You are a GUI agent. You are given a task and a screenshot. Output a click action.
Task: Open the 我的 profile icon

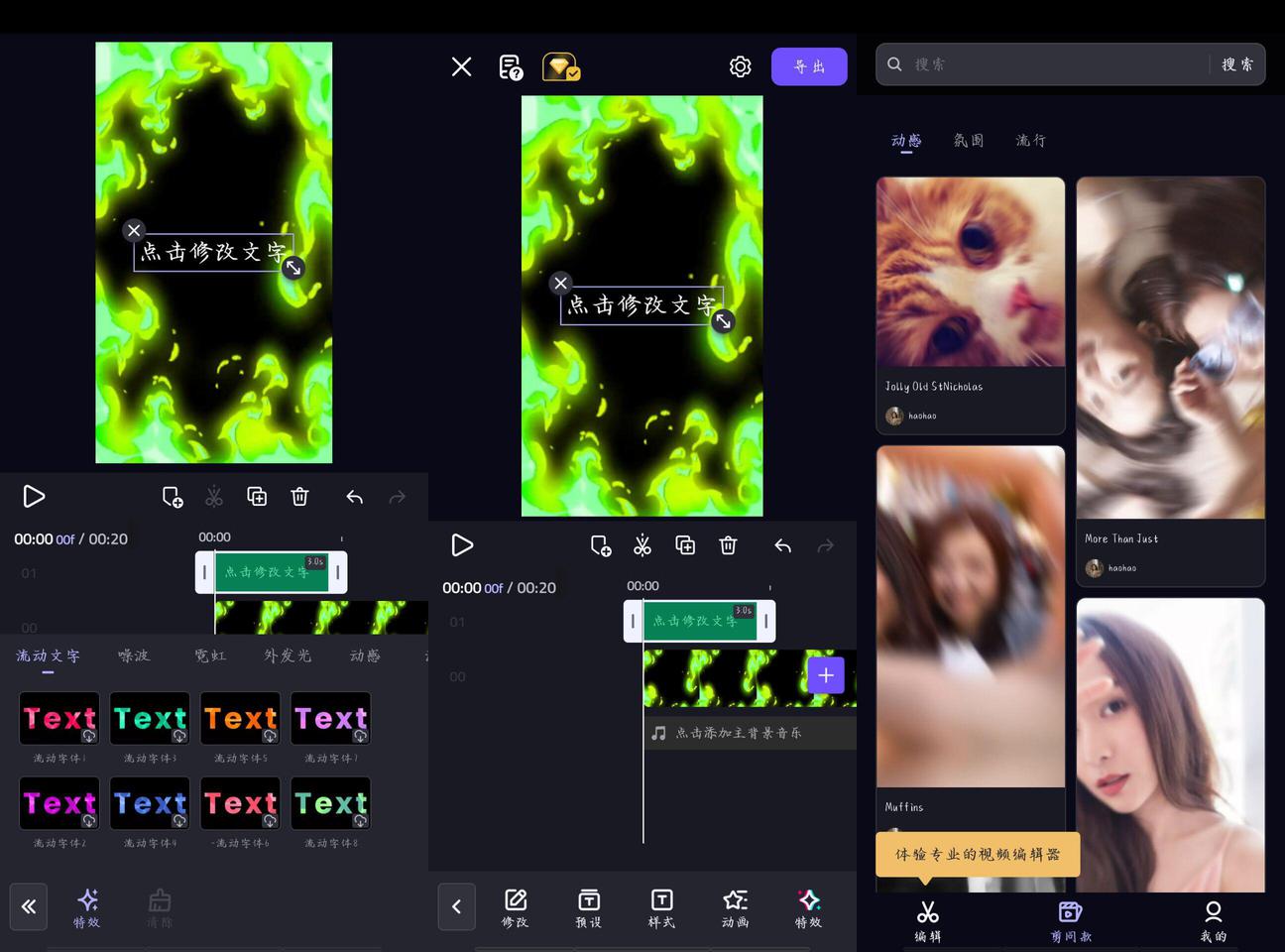click(1213, 919)
